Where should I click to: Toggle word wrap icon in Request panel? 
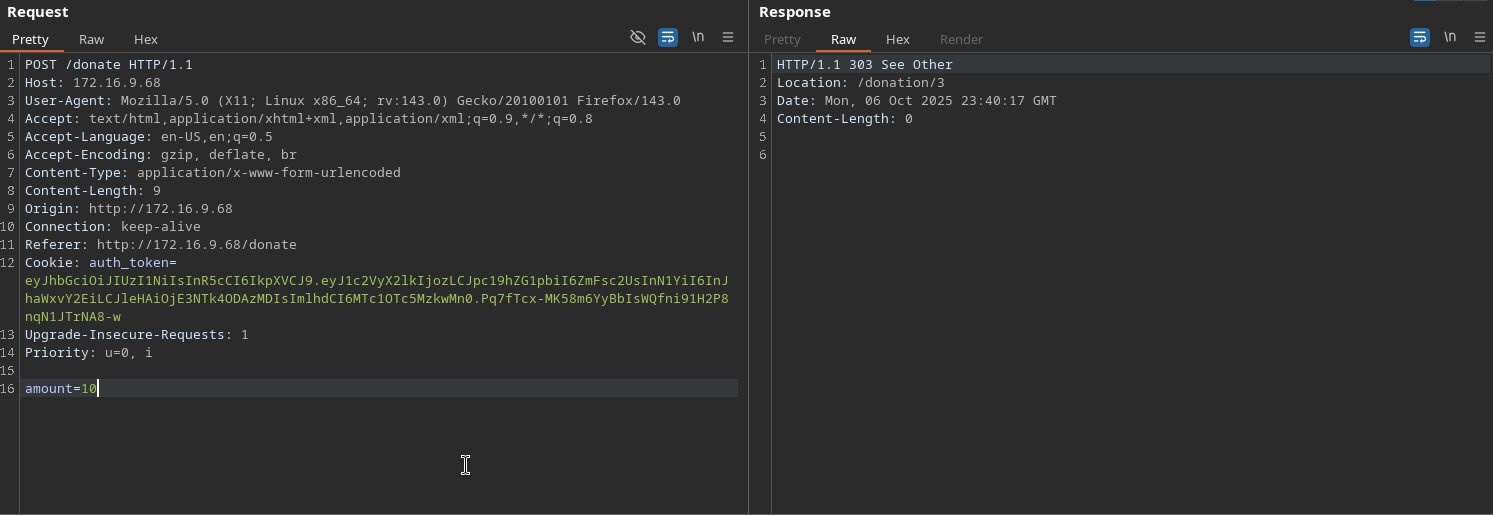tap(668, 37)
